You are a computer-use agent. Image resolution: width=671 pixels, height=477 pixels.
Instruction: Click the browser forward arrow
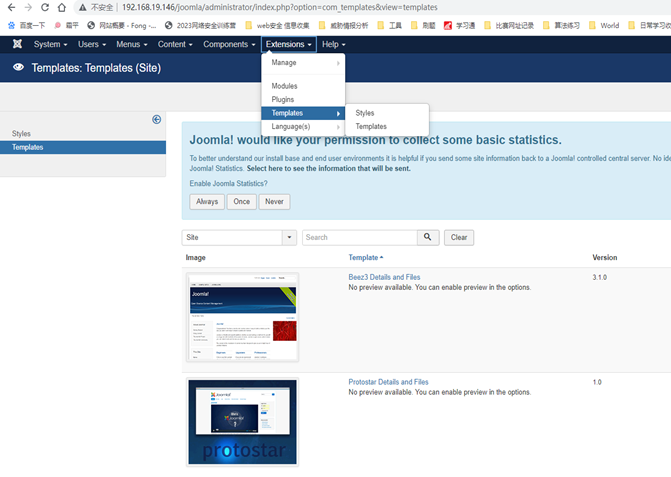click(x=28, y=7)
